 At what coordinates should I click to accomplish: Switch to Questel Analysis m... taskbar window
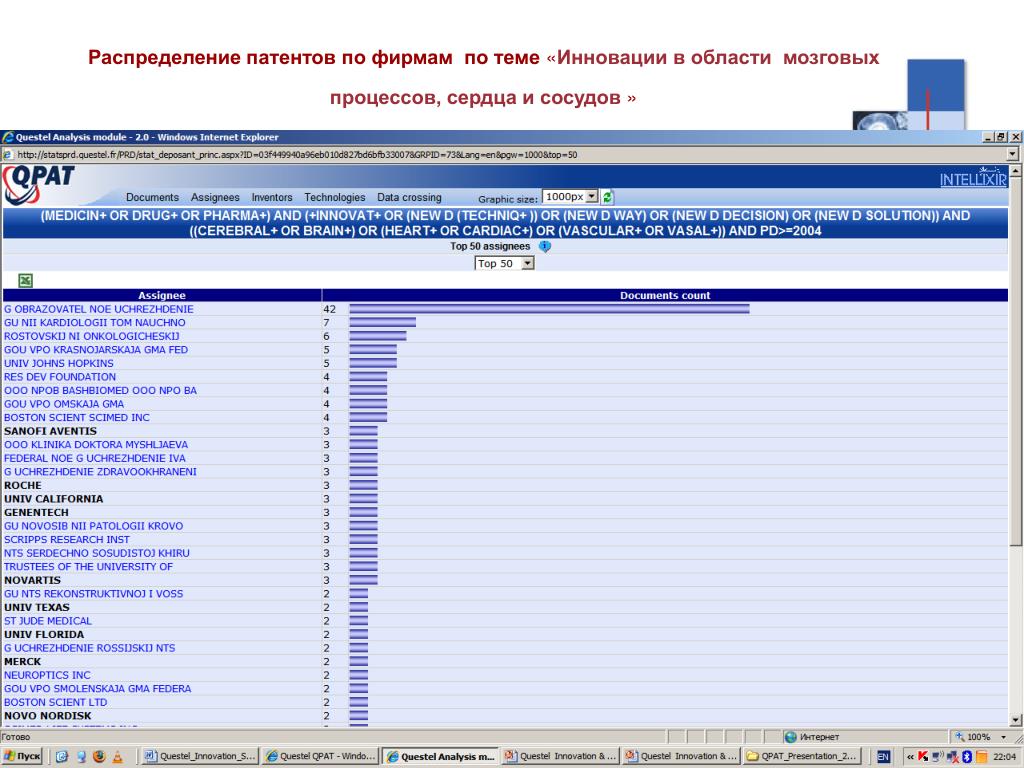click(441, 756)
